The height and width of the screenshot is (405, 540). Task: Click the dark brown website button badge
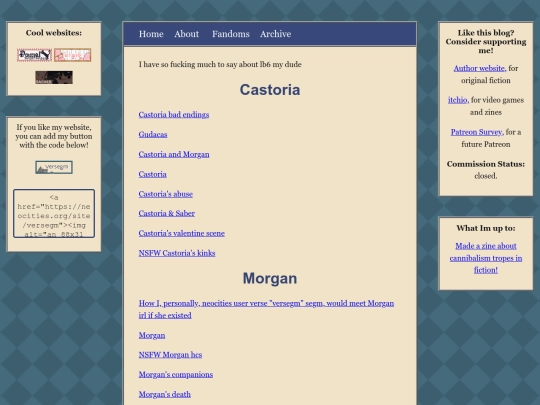[54, 77]
